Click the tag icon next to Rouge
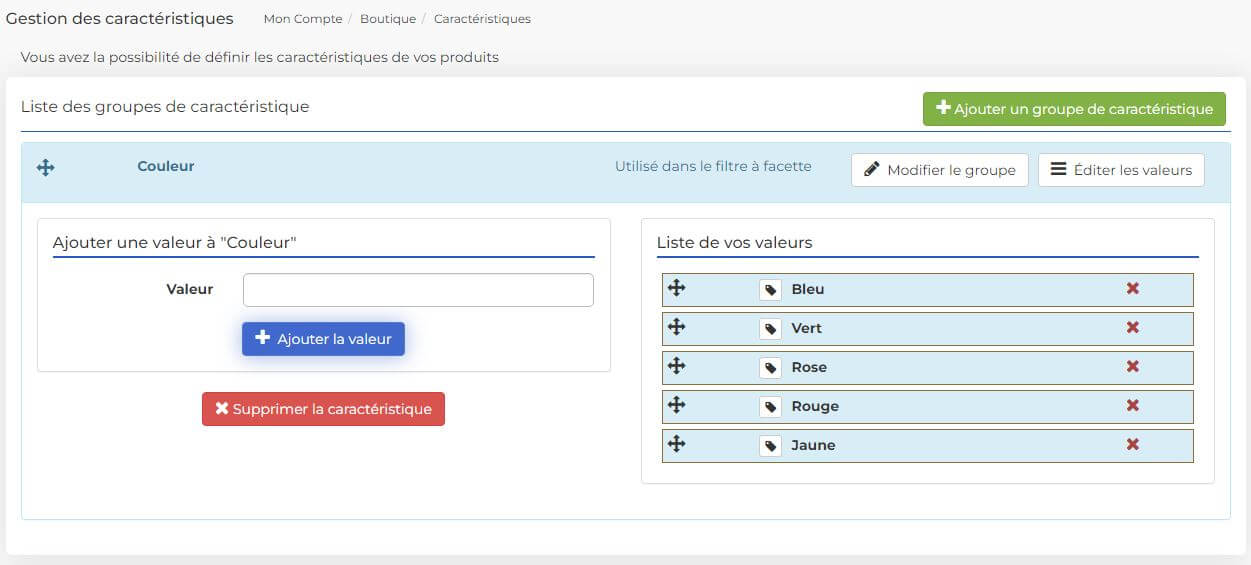Viewport: 1251px width, 565px height. click(x=770, y=407)
